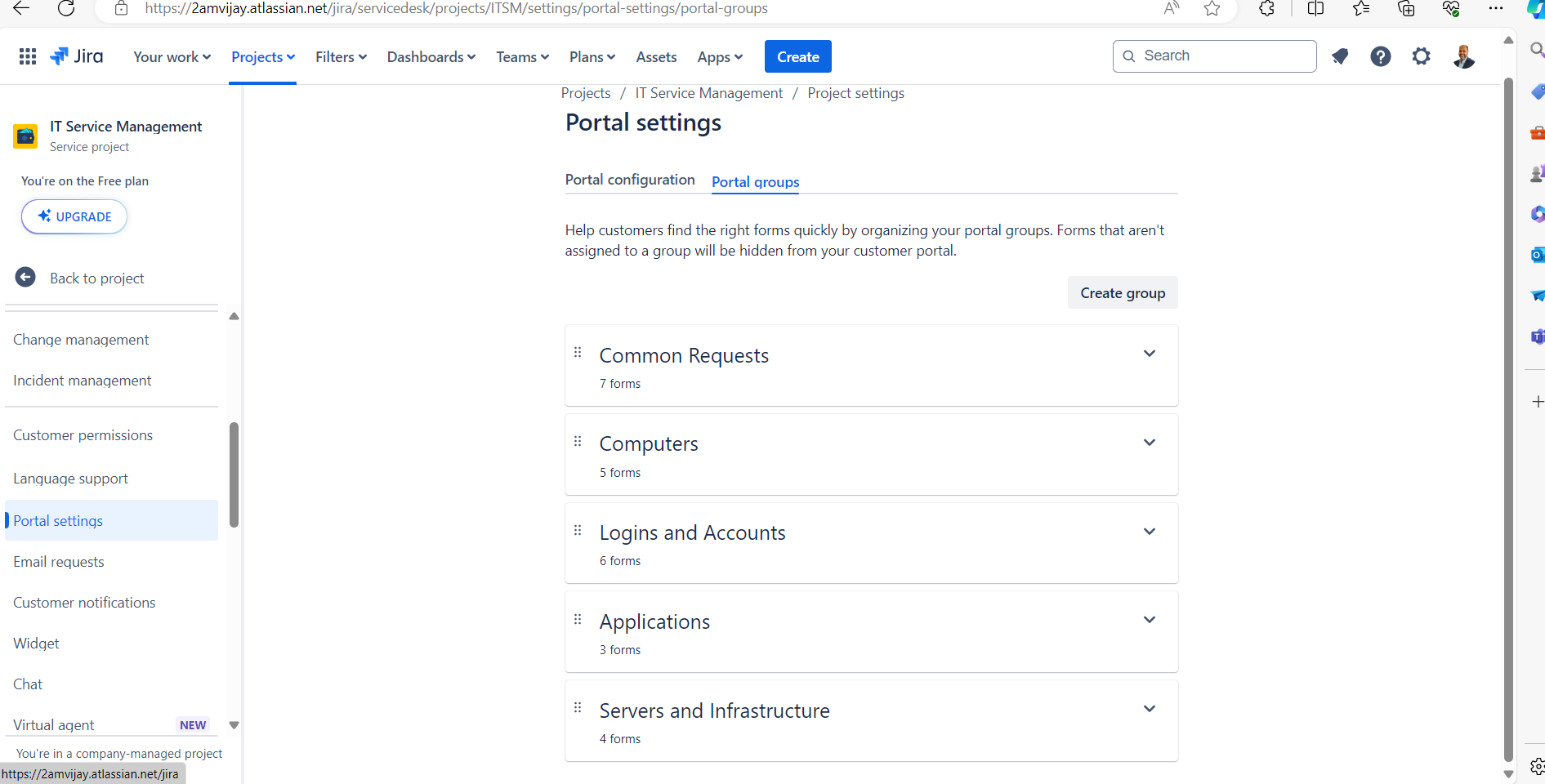Click the drag handle beside Common Requests

(578, 352)
